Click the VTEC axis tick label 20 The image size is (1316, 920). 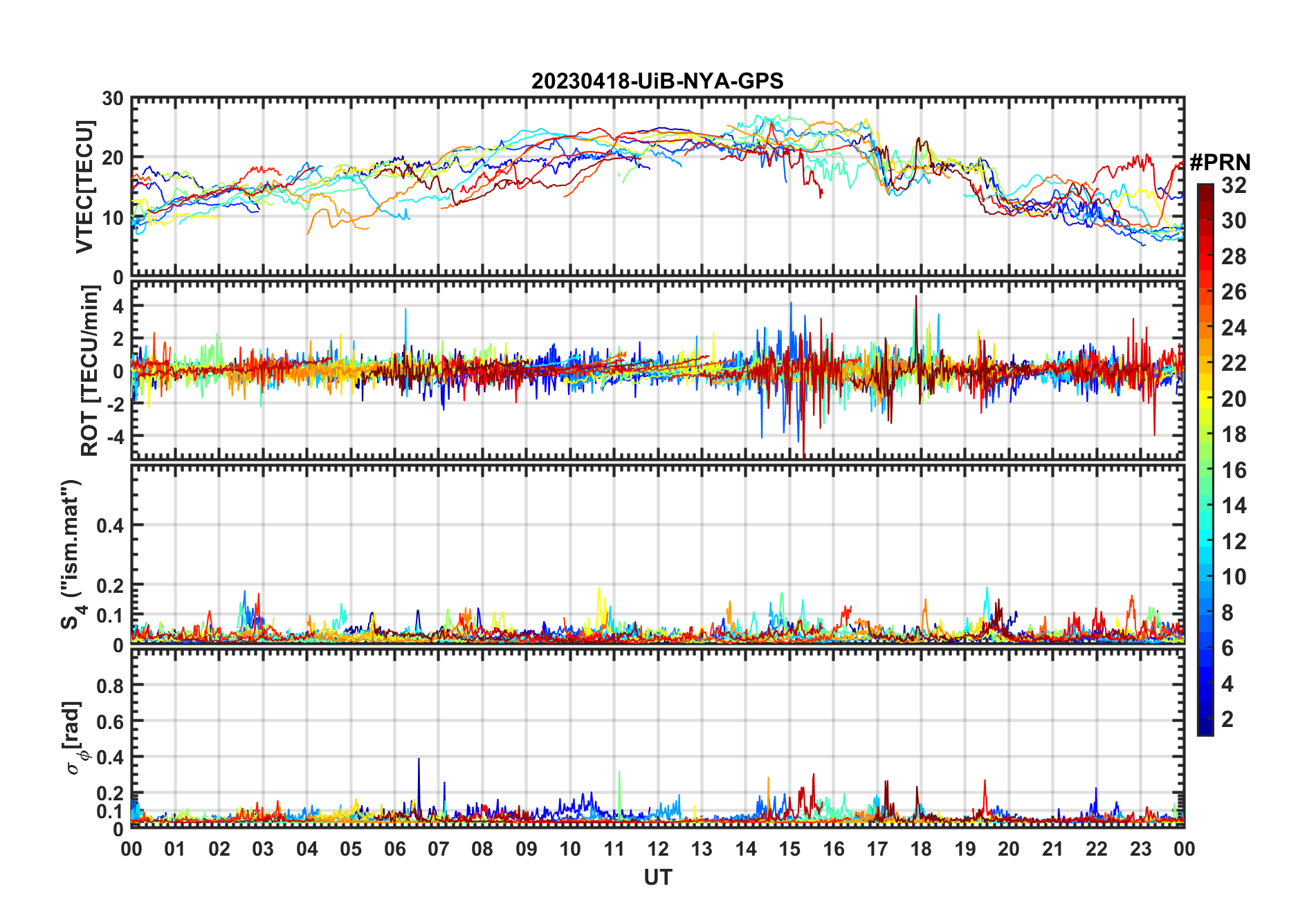coord(113,158)
